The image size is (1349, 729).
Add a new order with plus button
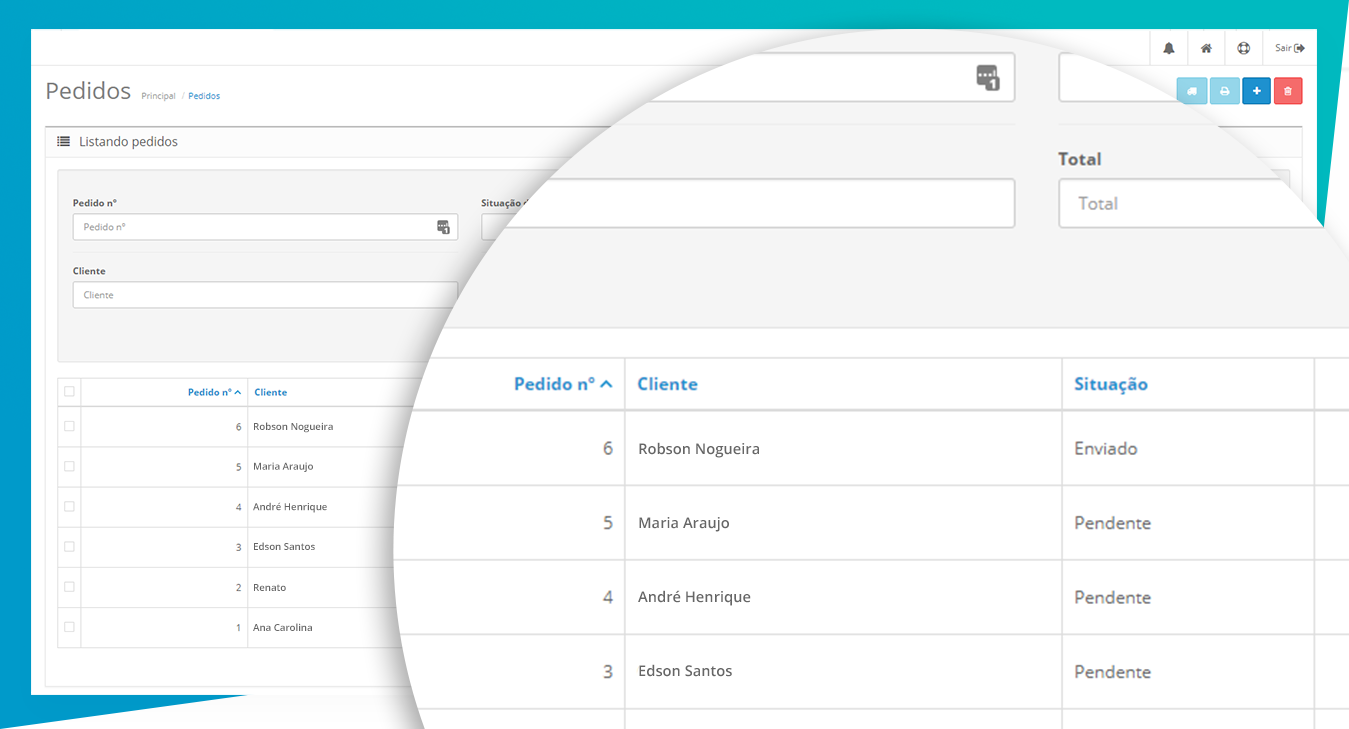tap(1256, 91)
